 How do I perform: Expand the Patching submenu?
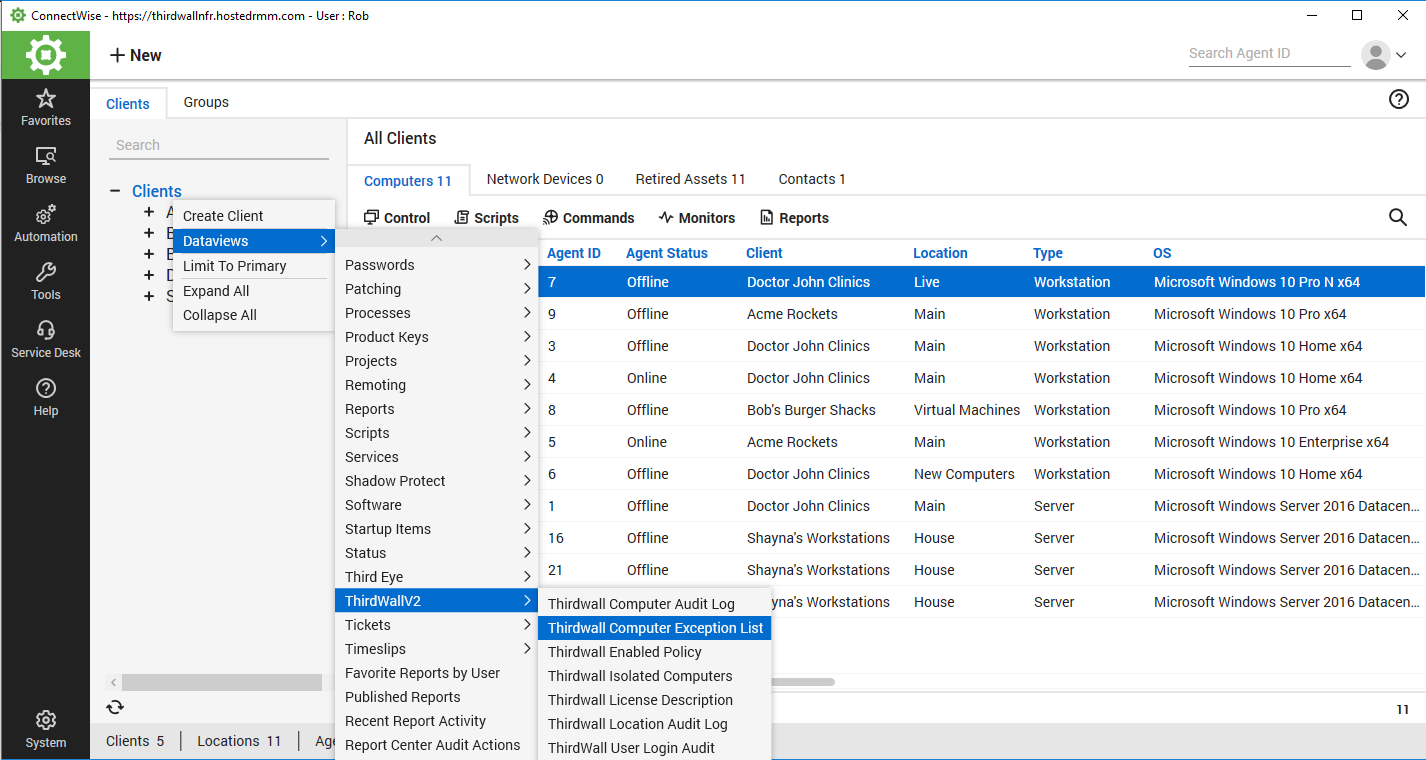(437, 289)
